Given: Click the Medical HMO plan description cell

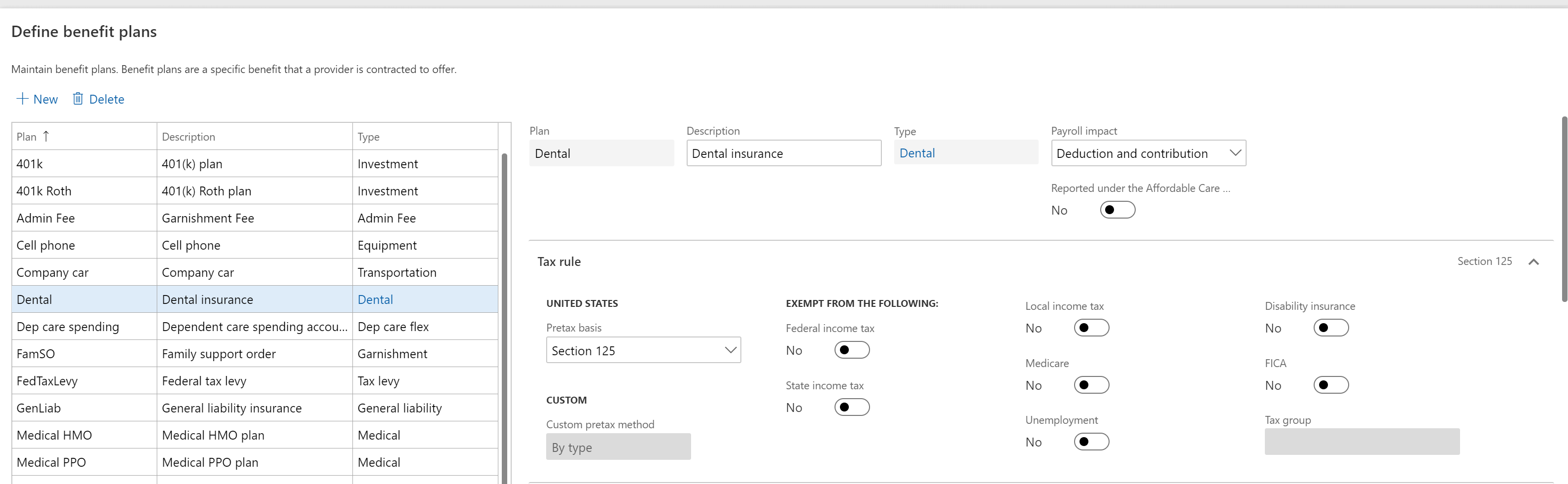Looking at the screenshot, I should [x=254, y=435].
